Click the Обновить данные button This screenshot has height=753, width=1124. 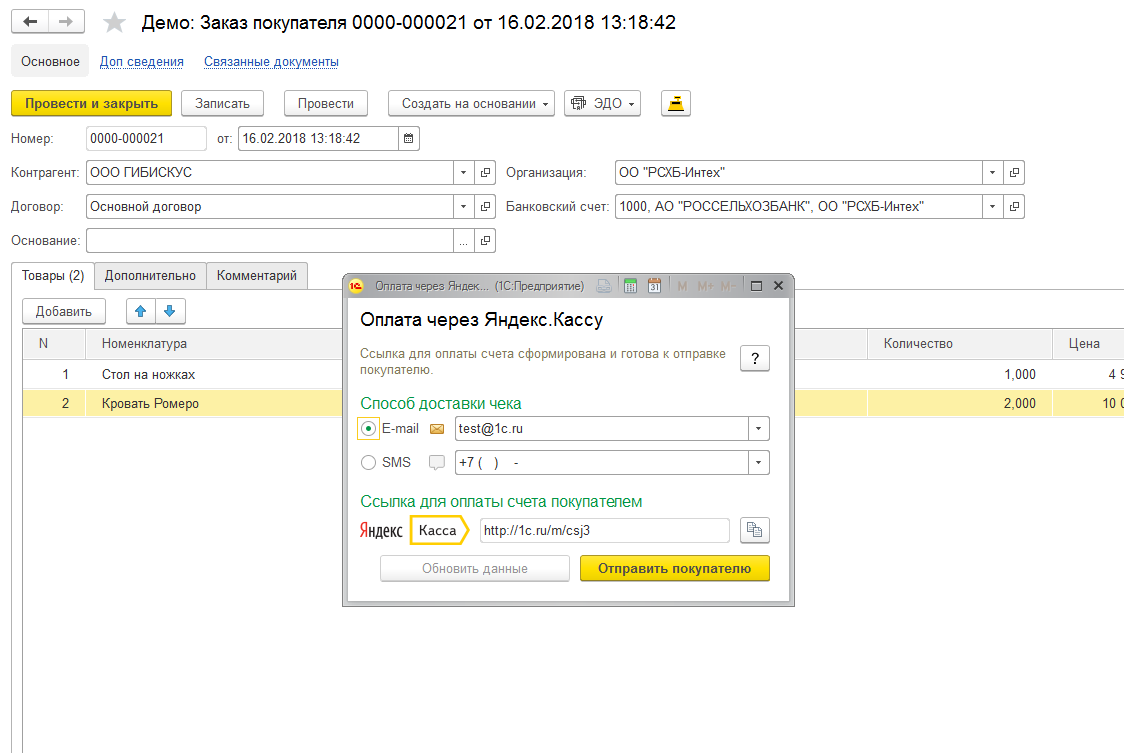tap(475, 569)
